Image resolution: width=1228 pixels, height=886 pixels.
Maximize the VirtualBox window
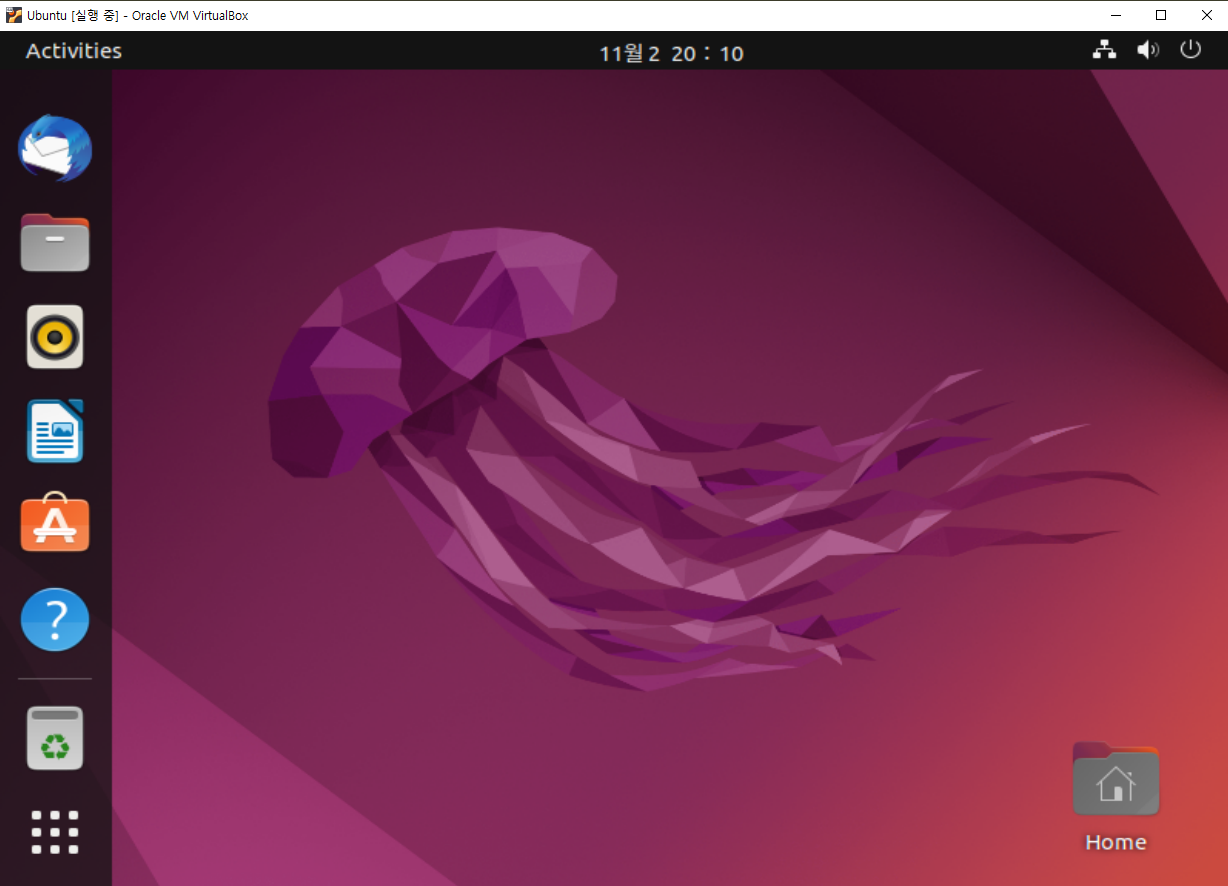coord(1161,15)
